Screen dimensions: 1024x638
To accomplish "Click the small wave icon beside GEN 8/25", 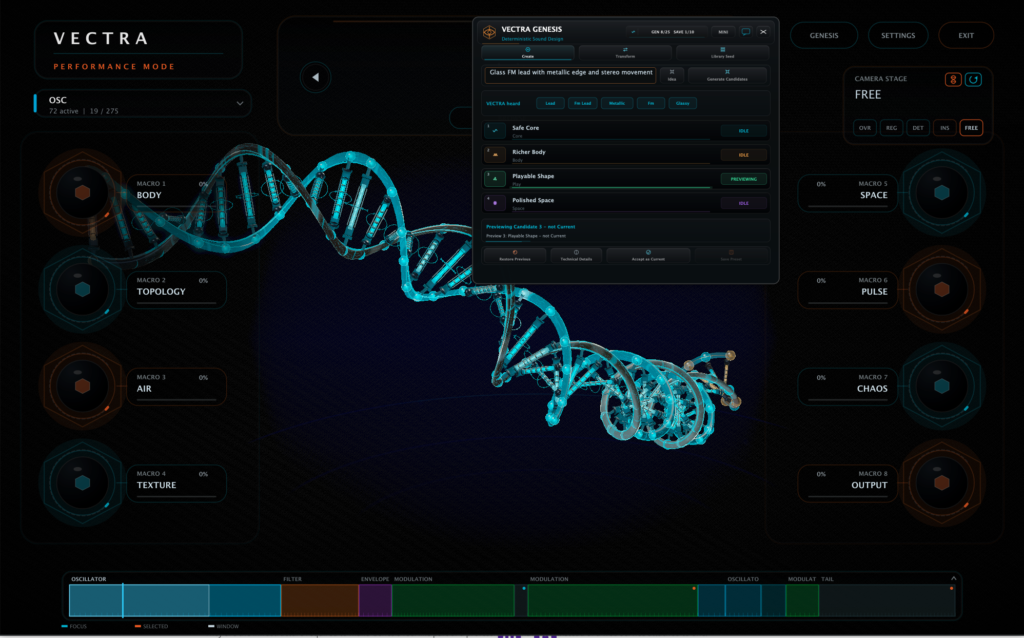I will tap(633, 31).
